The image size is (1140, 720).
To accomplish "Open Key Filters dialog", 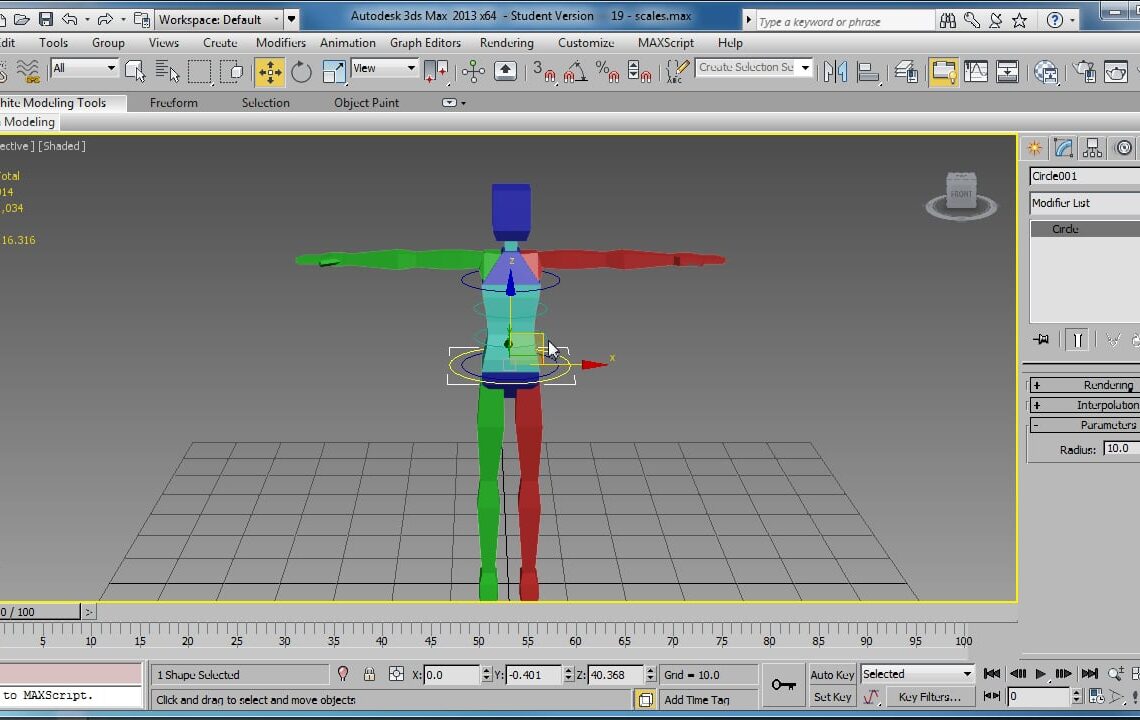I will (930, 697).
